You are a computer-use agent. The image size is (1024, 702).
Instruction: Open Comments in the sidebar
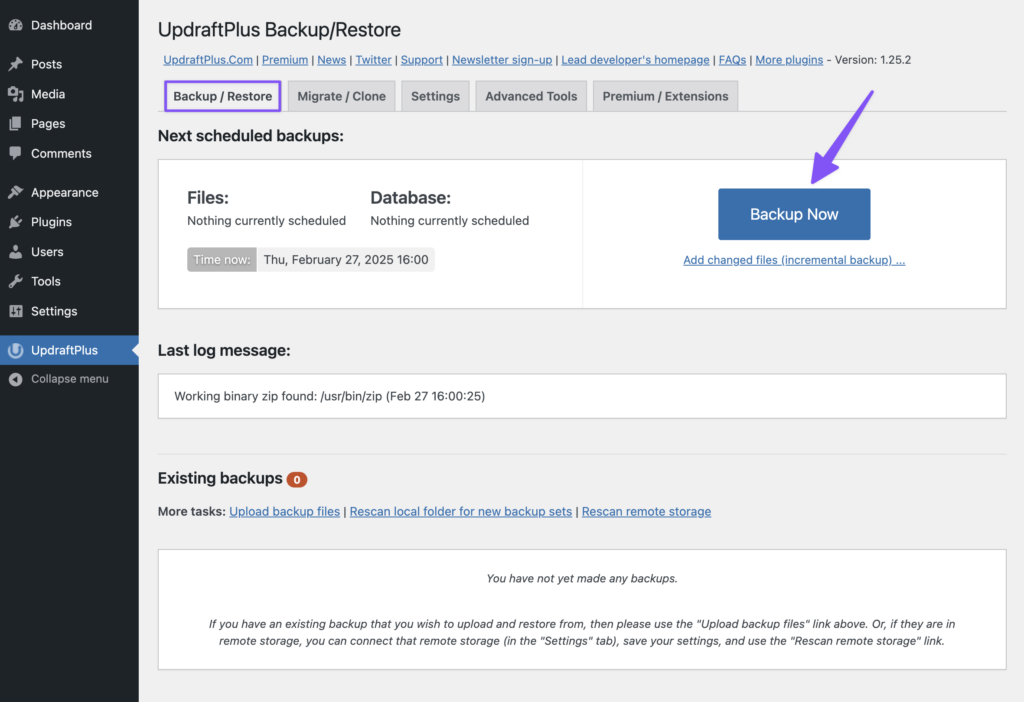[x=61, y=153]
